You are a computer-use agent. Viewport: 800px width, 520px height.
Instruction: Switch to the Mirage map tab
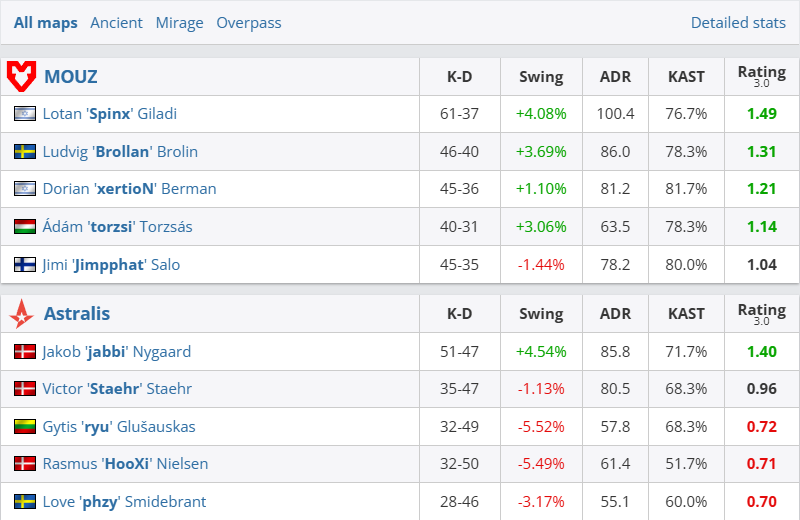179,22
